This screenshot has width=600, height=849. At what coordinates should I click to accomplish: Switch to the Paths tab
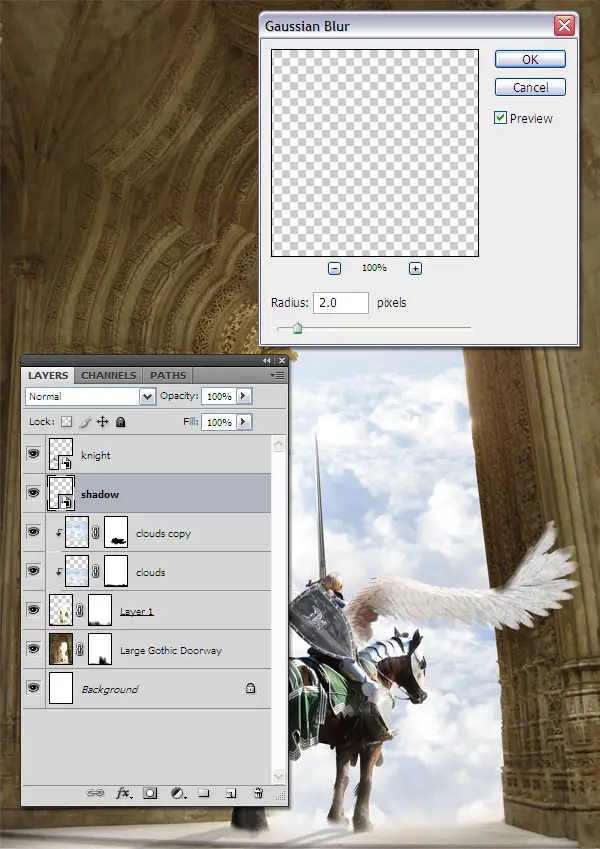[168, 375]
